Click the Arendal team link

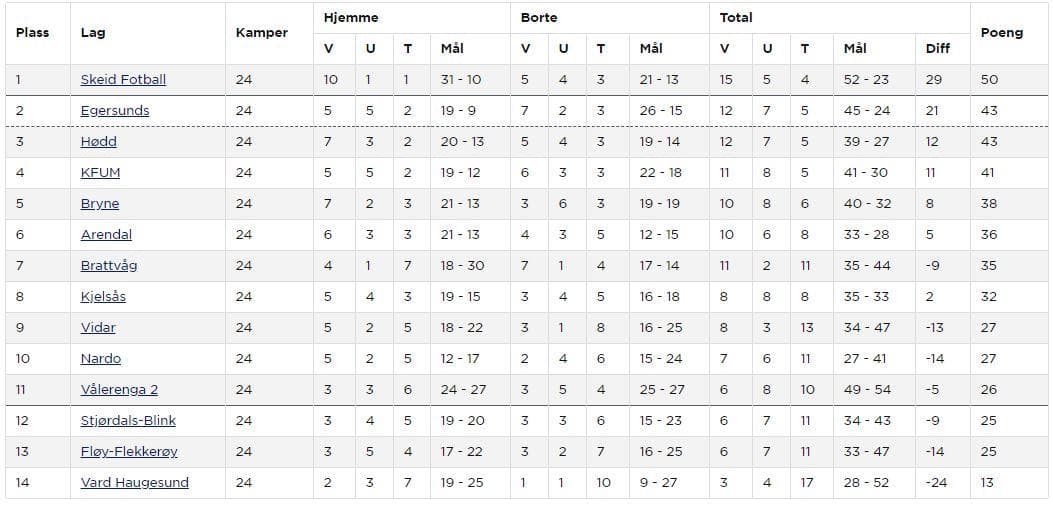(106, 235)
